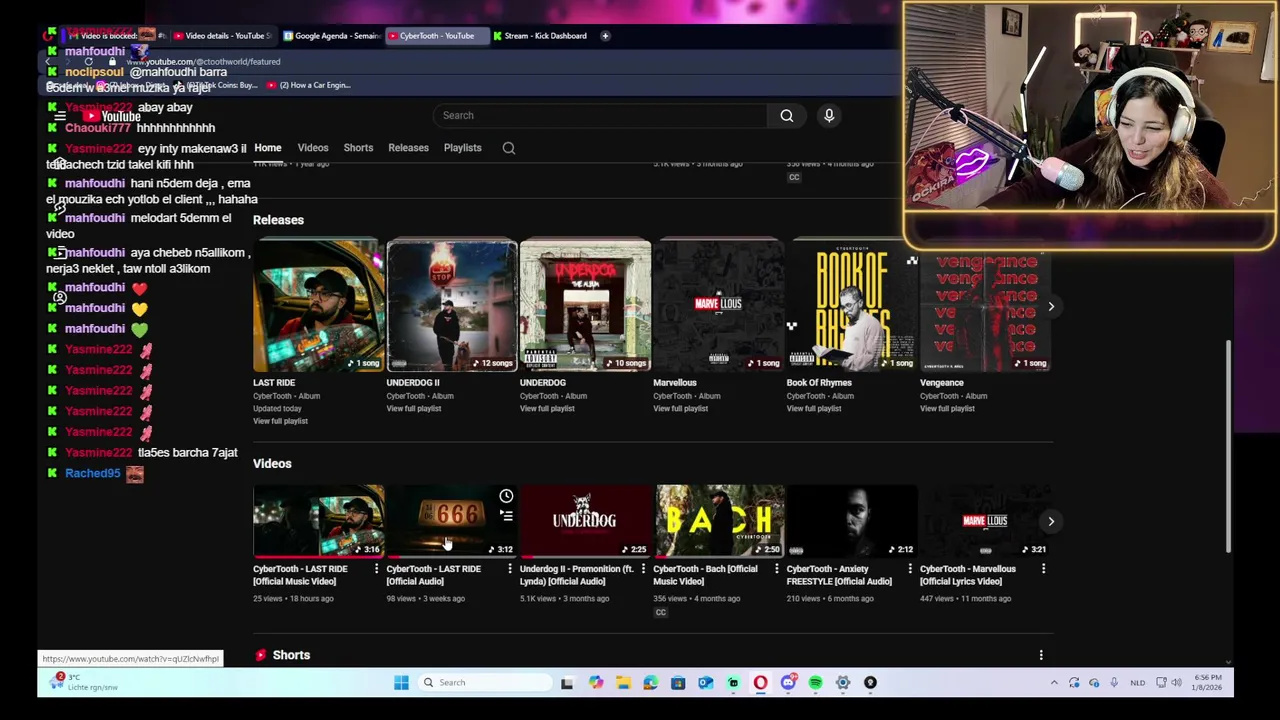
Task: View full playlist for UNDERDOG II
Action: [413, 409]
